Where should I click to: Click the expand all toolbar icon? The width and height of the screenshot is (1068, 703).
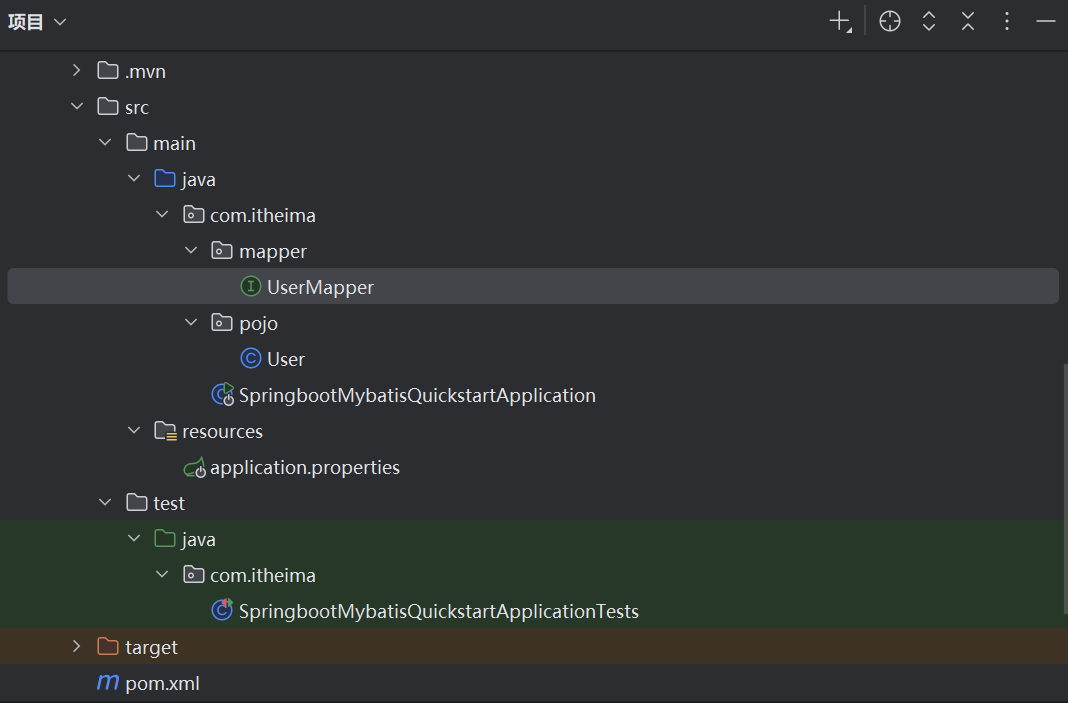pyautogui.click(x=928, y=21)
